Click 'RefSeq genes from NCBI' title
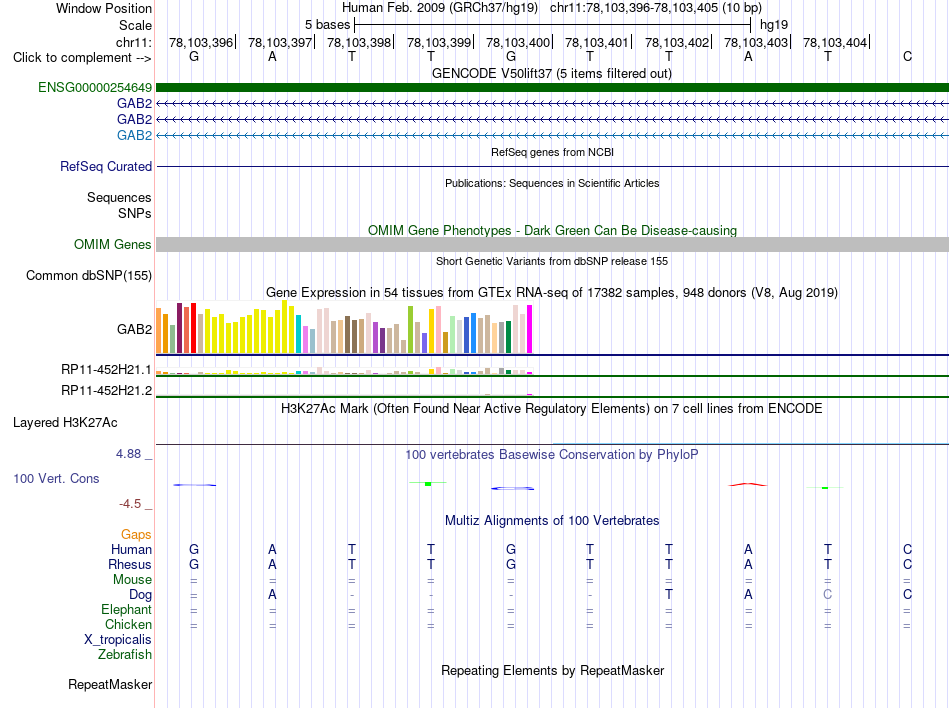Viewport: 950px width, 708px height. point(553,153)
